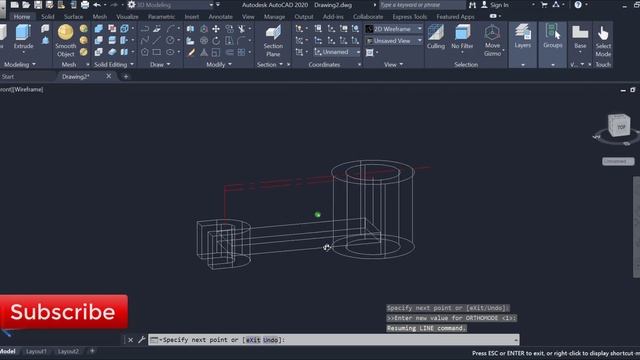Open the 2D Wireframe visual style dropdown
Viewport: 640px width, 360px height.
(x=394, y=29)
